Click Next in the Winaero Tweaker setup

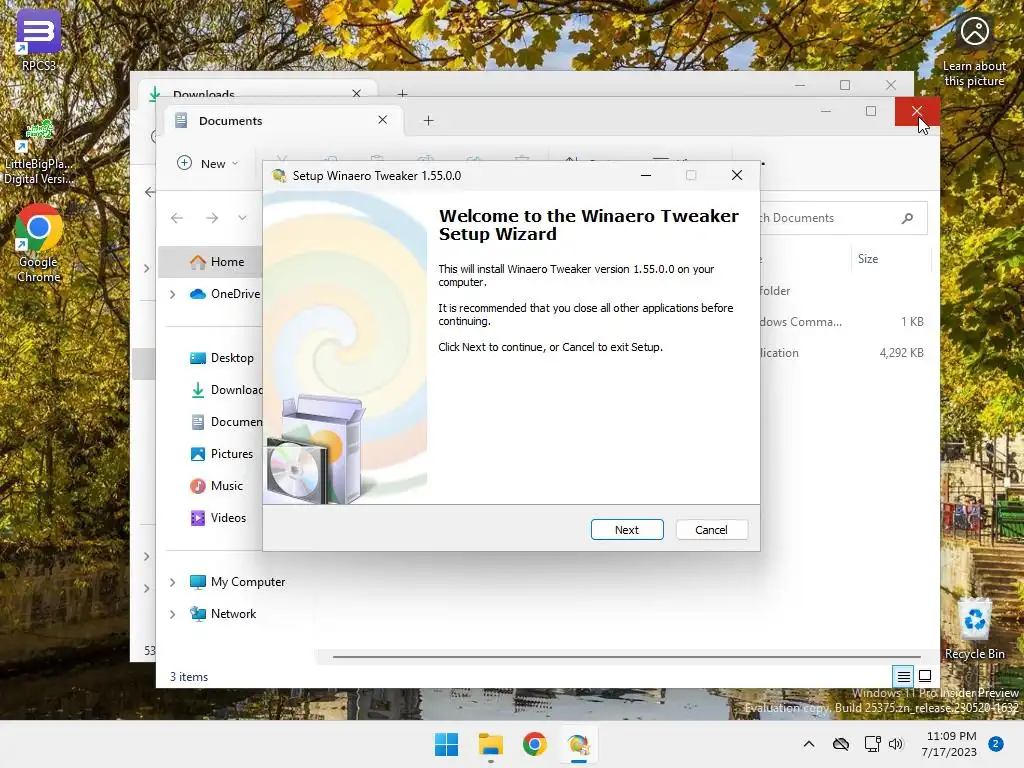click(627, 530)
